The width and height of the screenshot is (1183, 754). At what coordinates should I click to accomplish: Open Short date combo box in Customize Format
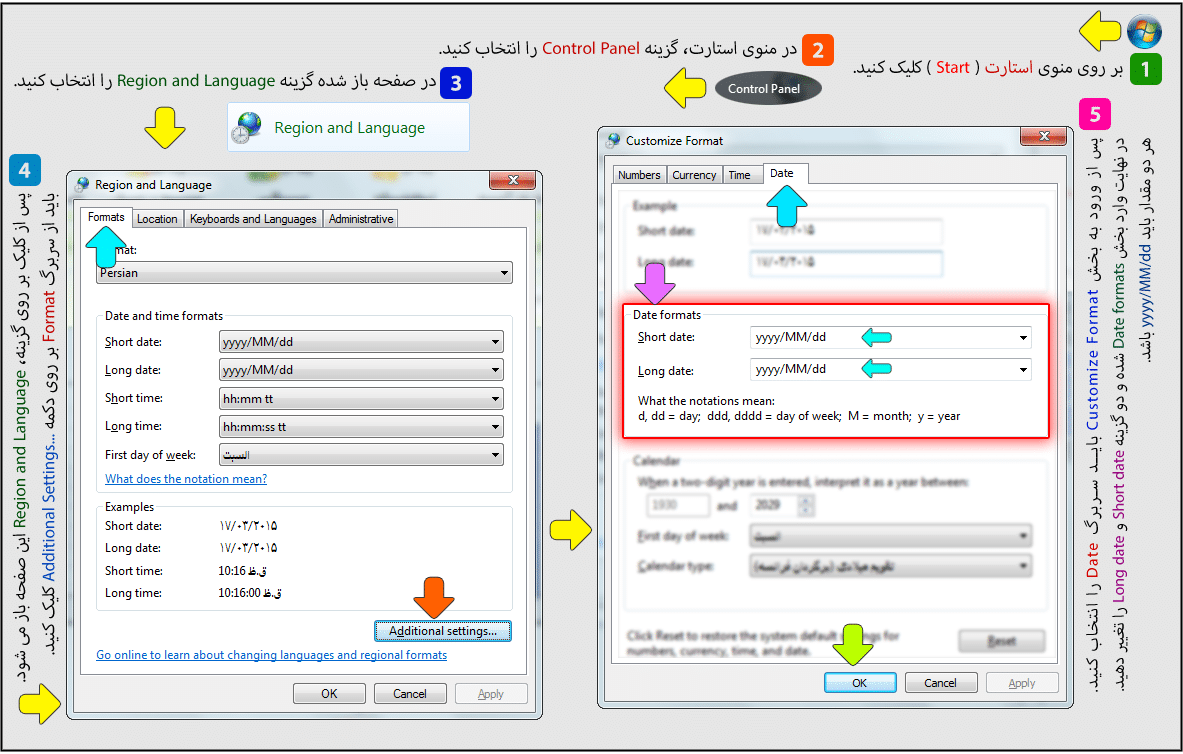tap(891, 337)
